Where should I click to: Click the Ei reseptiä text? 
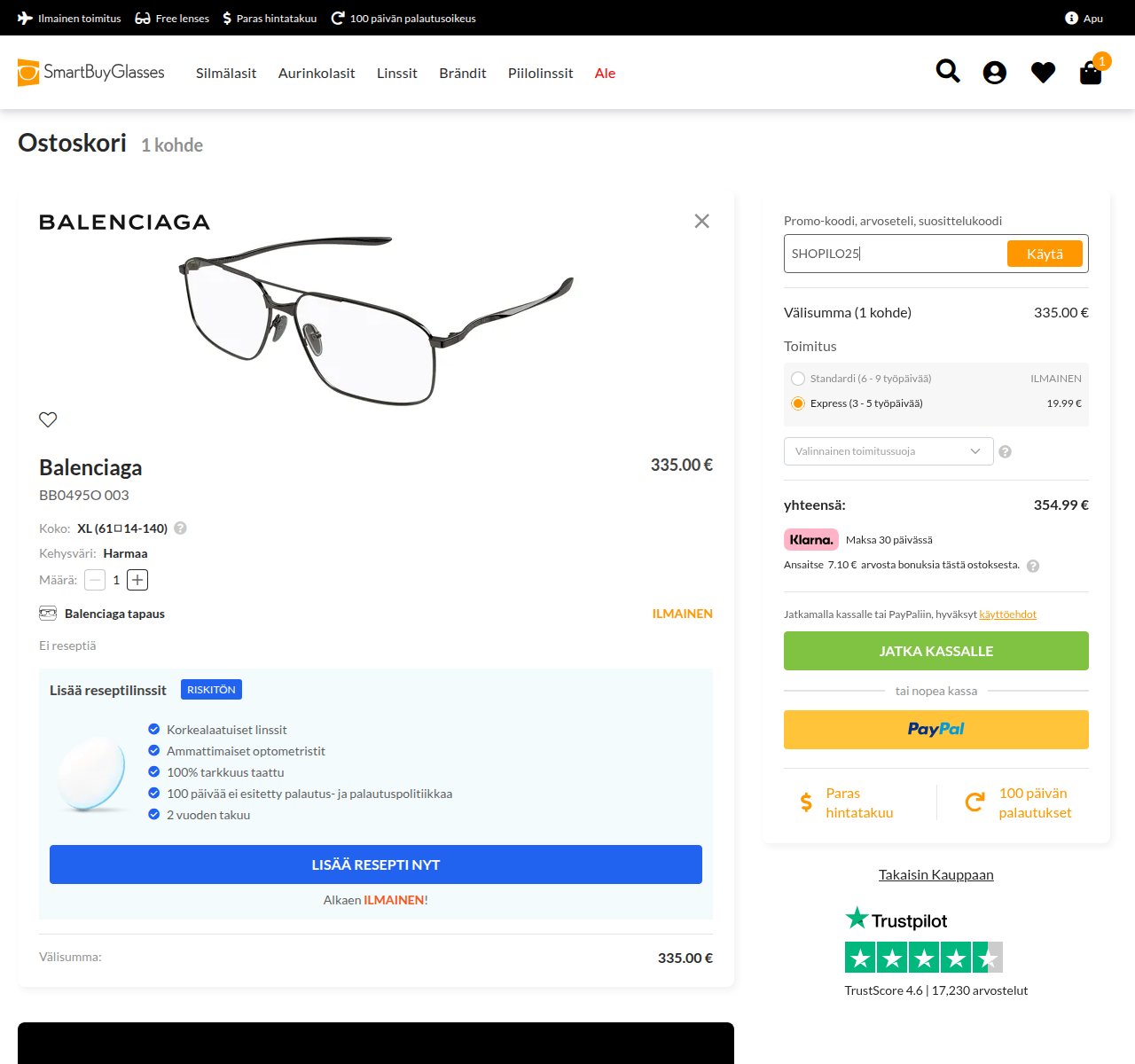[67, 645]
